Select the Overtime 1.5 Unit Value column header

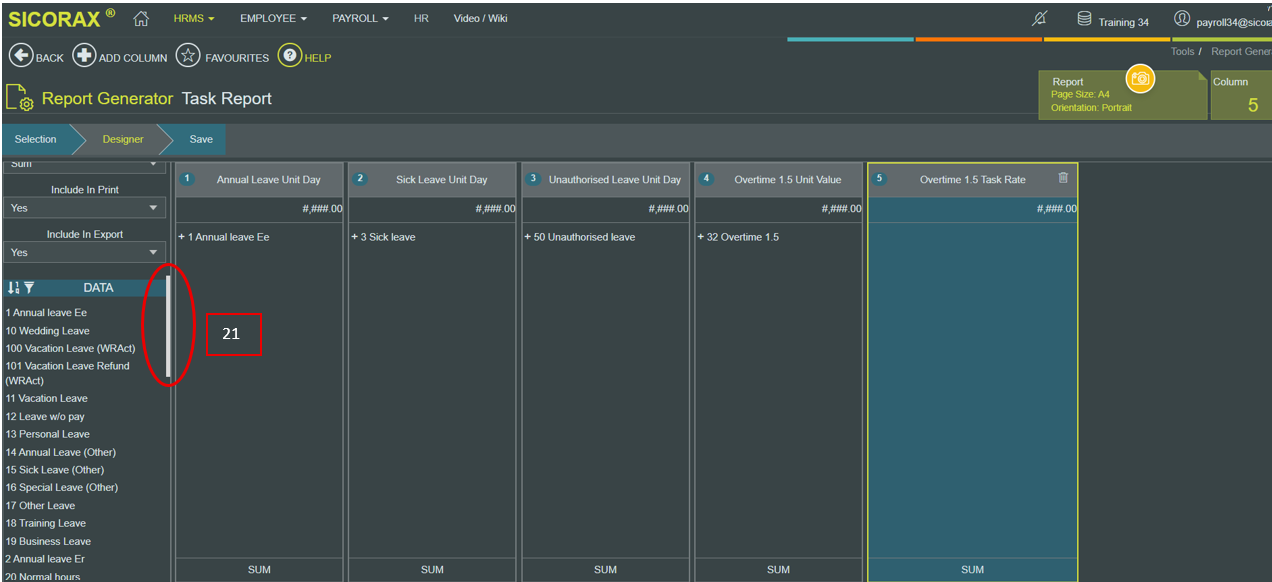[x=779, y=180]
